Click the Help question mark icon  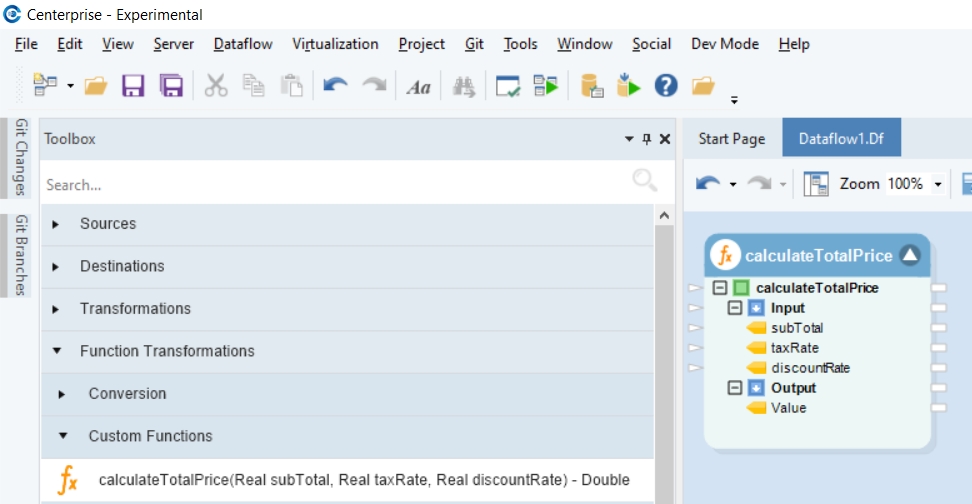click(x=666, y=86)
